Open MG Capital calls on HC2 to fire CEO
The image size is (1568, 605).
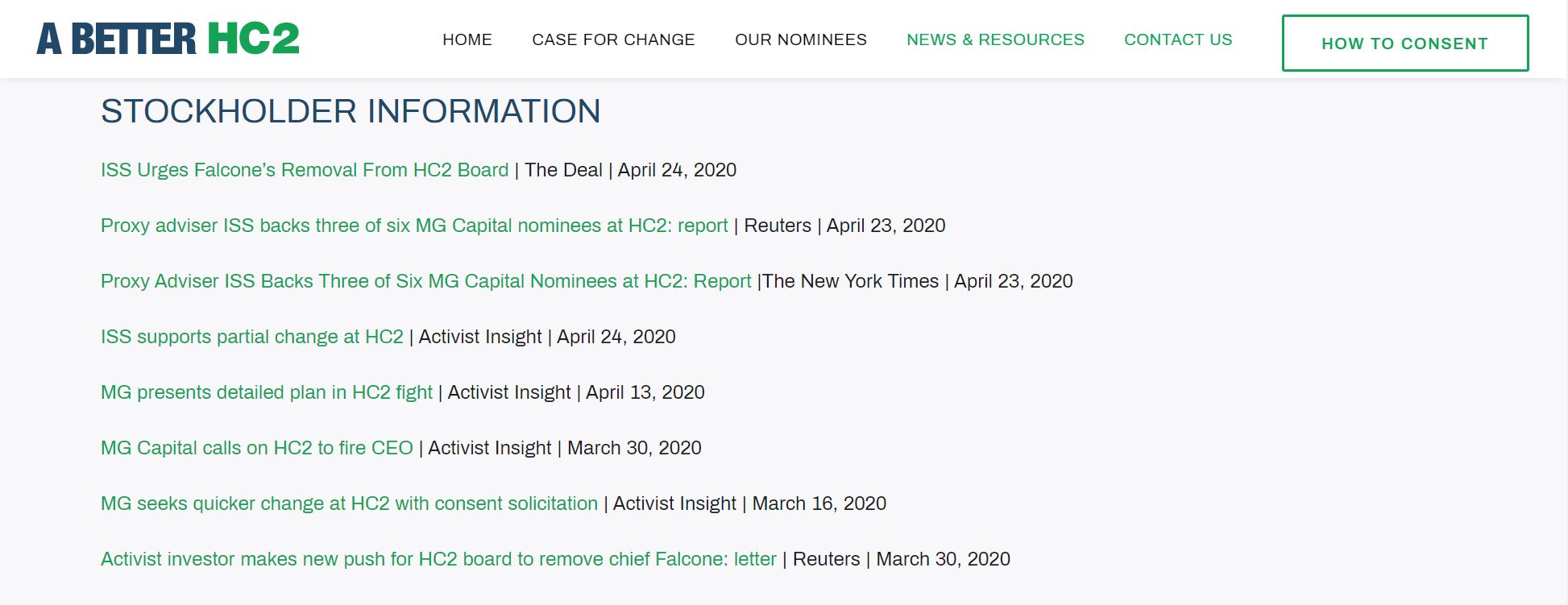(257, 448)
